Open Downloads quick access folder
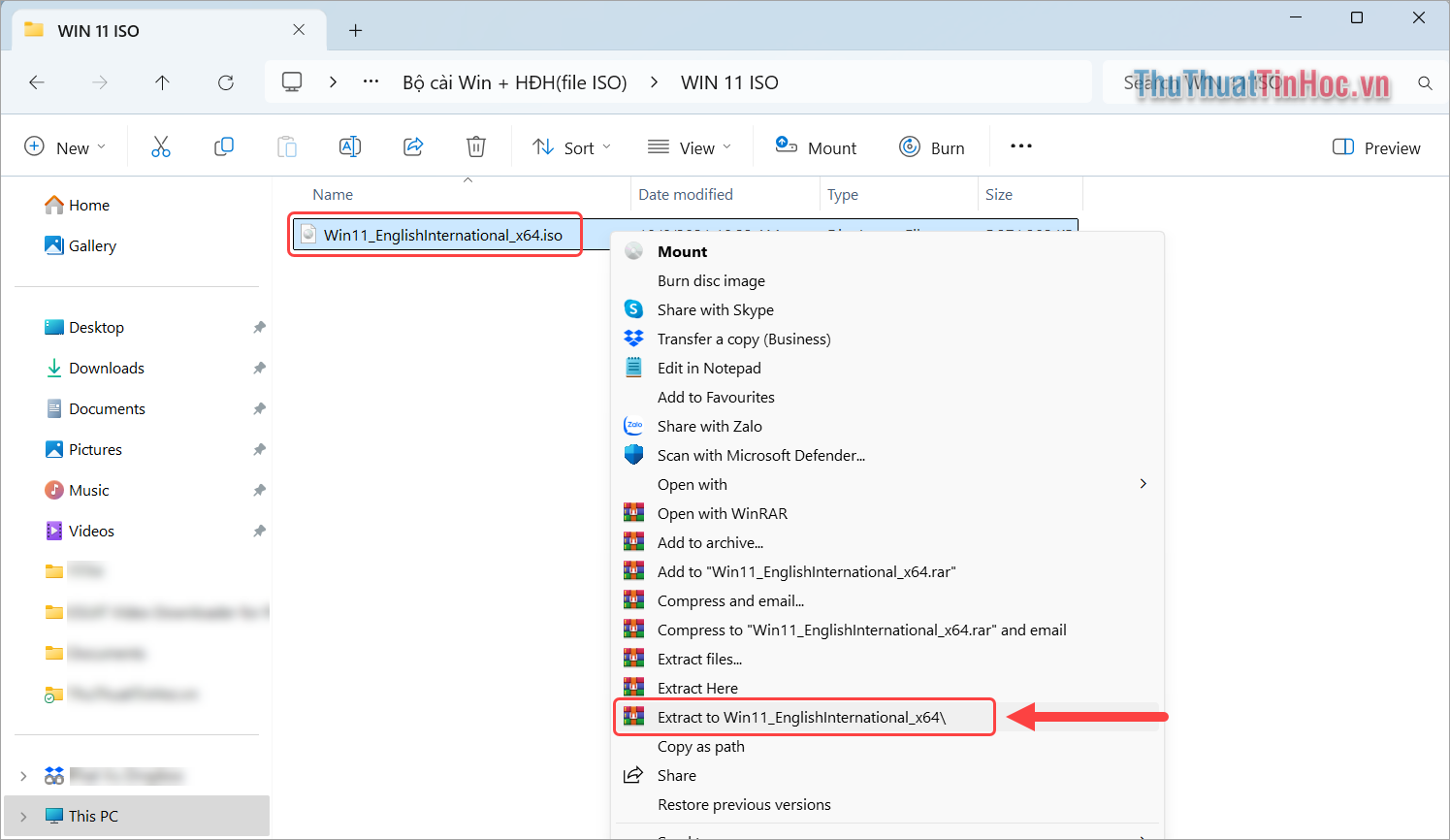 (x=95, y=368)
